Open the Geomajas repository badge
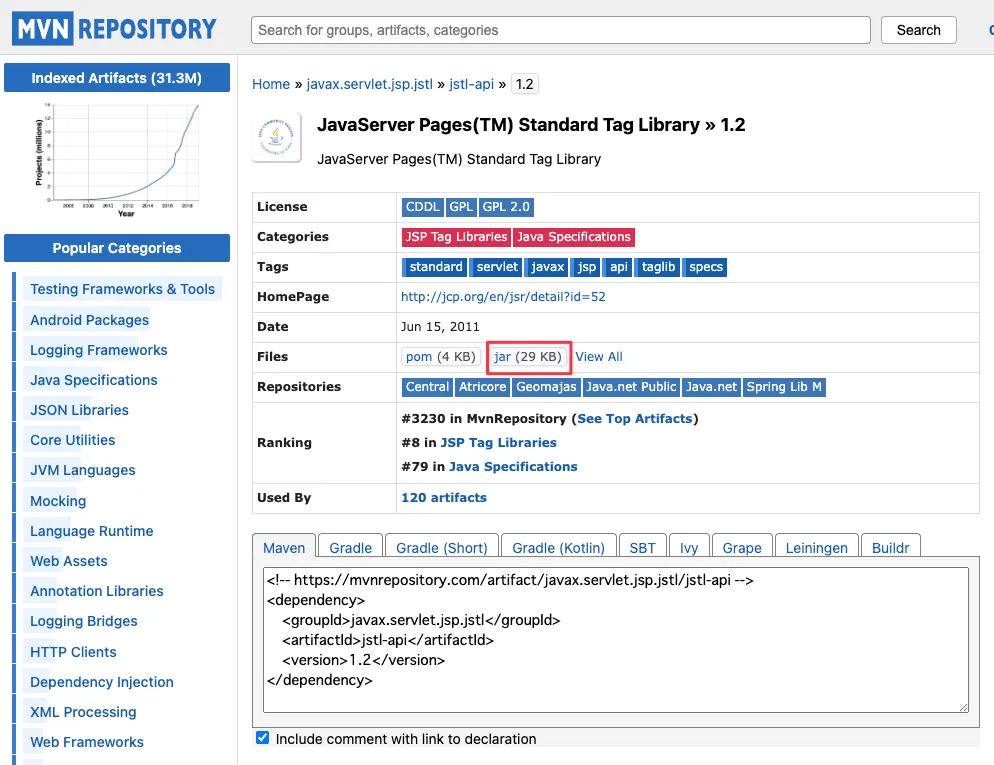The width and height of the screenshot is (994, 765). pyautogui.click(x=546, y=387)
